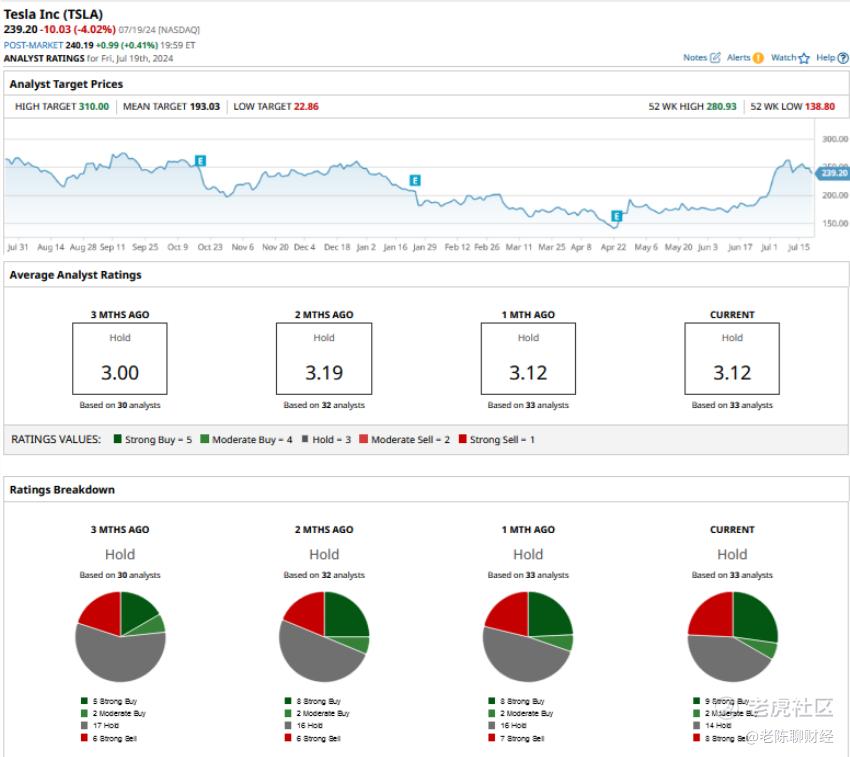Click the Tesla Inc (TSLA) title

pyautogui.click(x=53, y=14)
